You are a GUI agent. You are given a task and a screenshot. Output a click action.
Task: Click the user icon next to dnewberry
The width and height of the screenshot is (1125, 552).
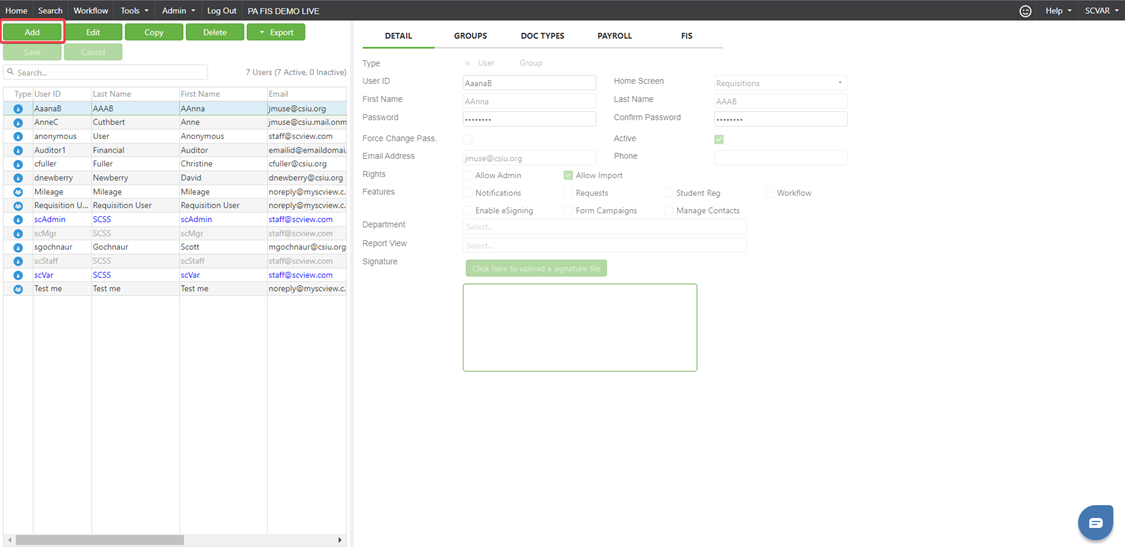(x=18, y=178)
